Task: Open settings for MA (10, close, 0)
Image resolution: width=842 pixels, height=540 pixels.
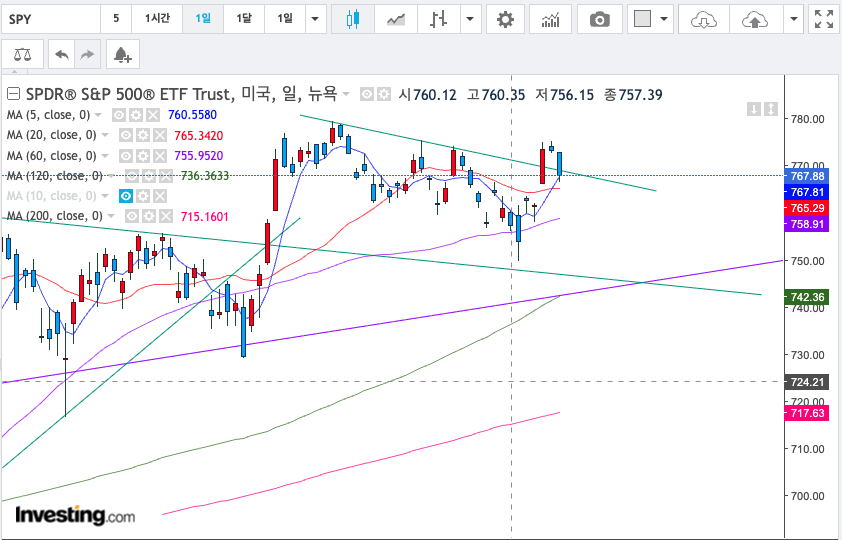Action: (142, 196)
